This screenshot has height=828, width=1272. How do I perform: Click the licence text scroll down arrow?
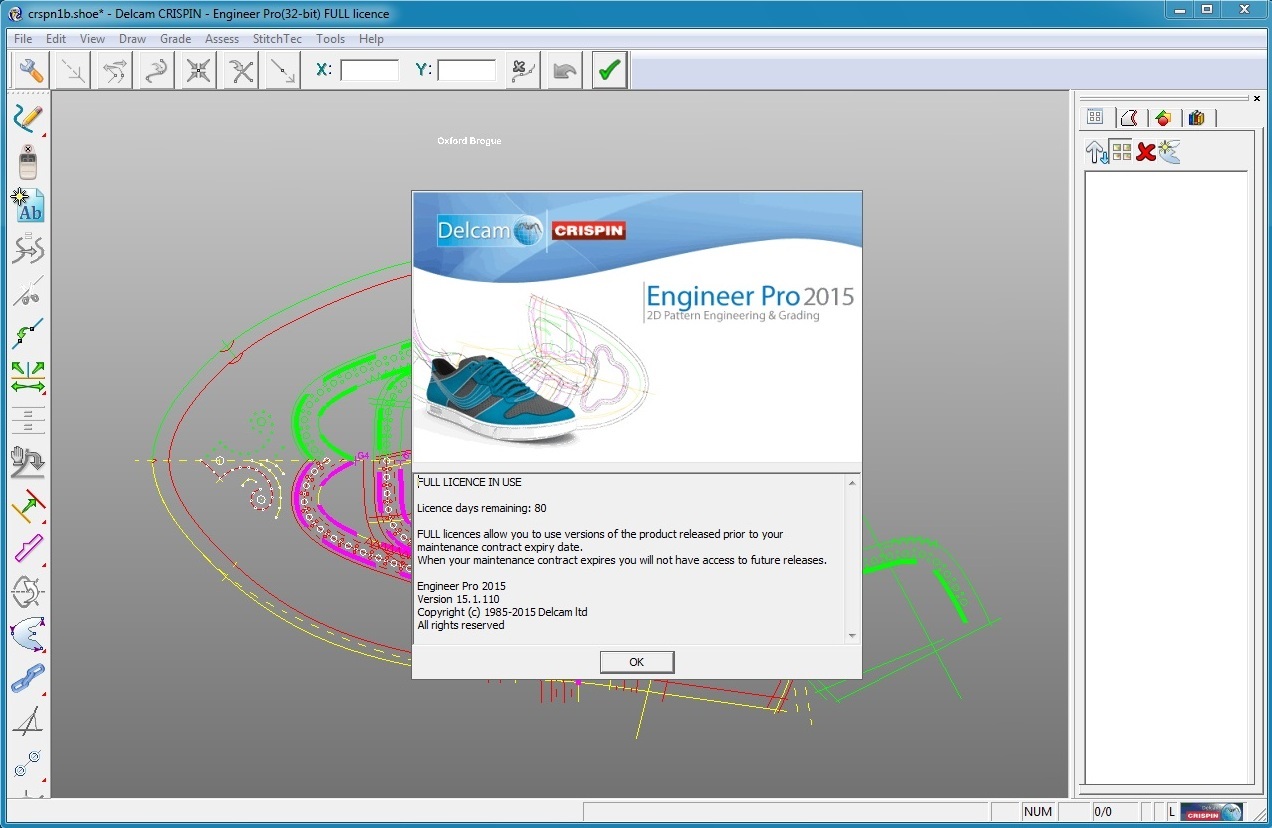pyautogui.click(x=852, y=635)
